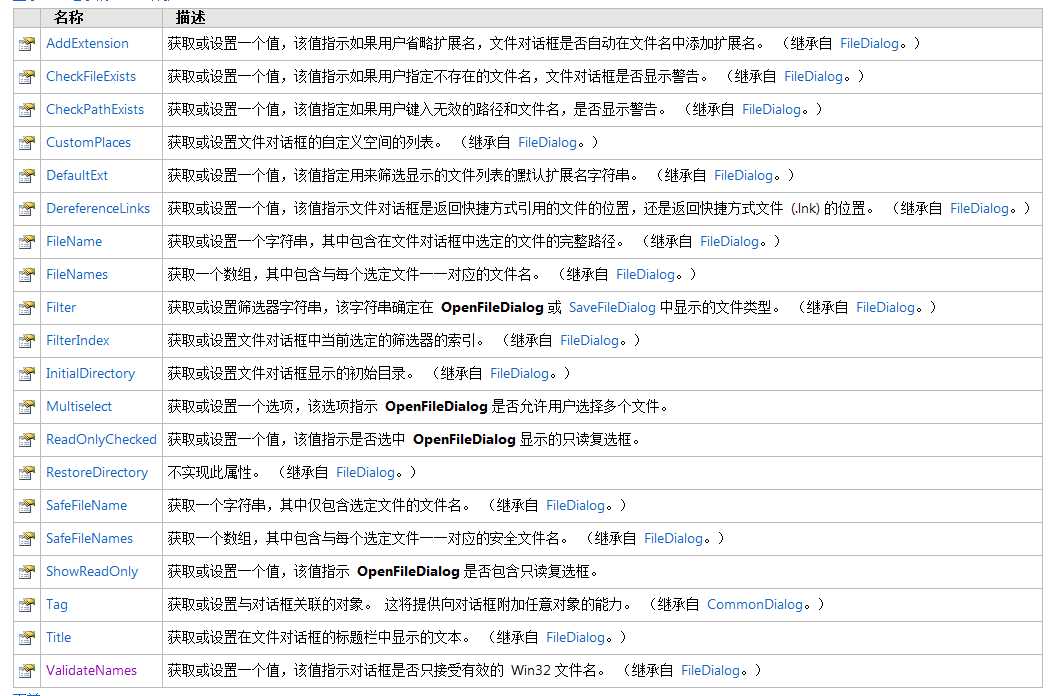Follow FileDialog link in FilterIndex description

pyautogui.click(x=589, y=341)
